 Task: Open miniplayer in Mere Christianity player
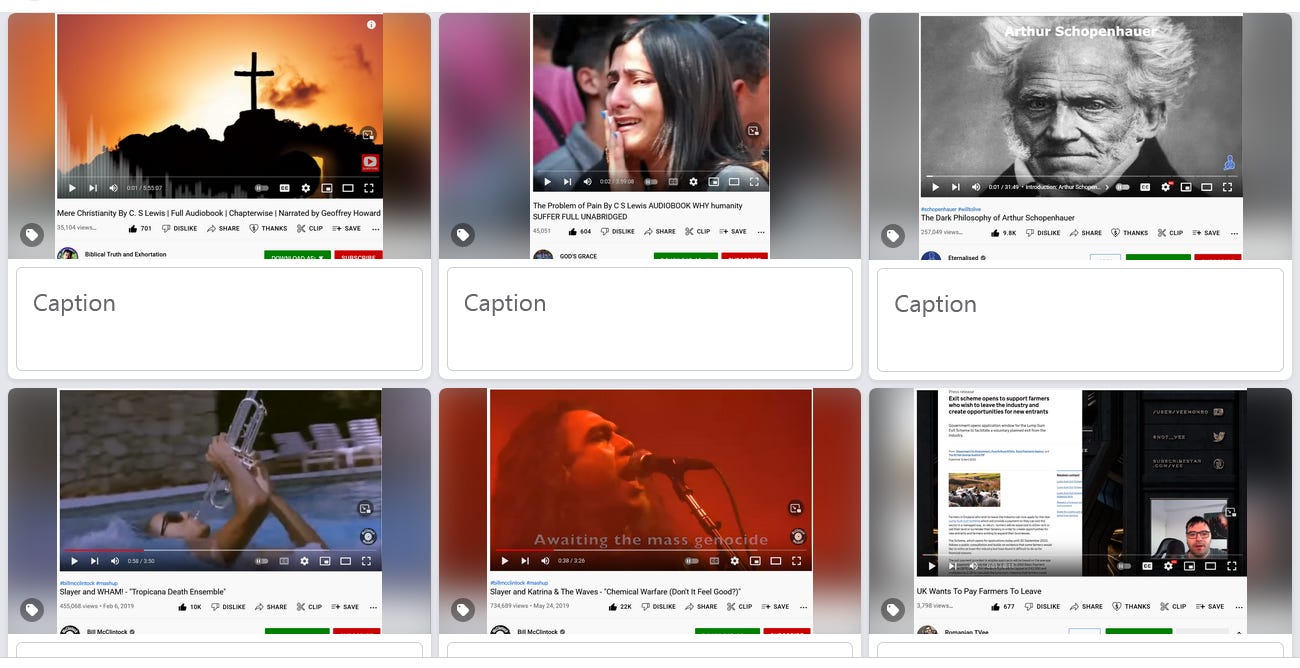(x=327, y=188)
